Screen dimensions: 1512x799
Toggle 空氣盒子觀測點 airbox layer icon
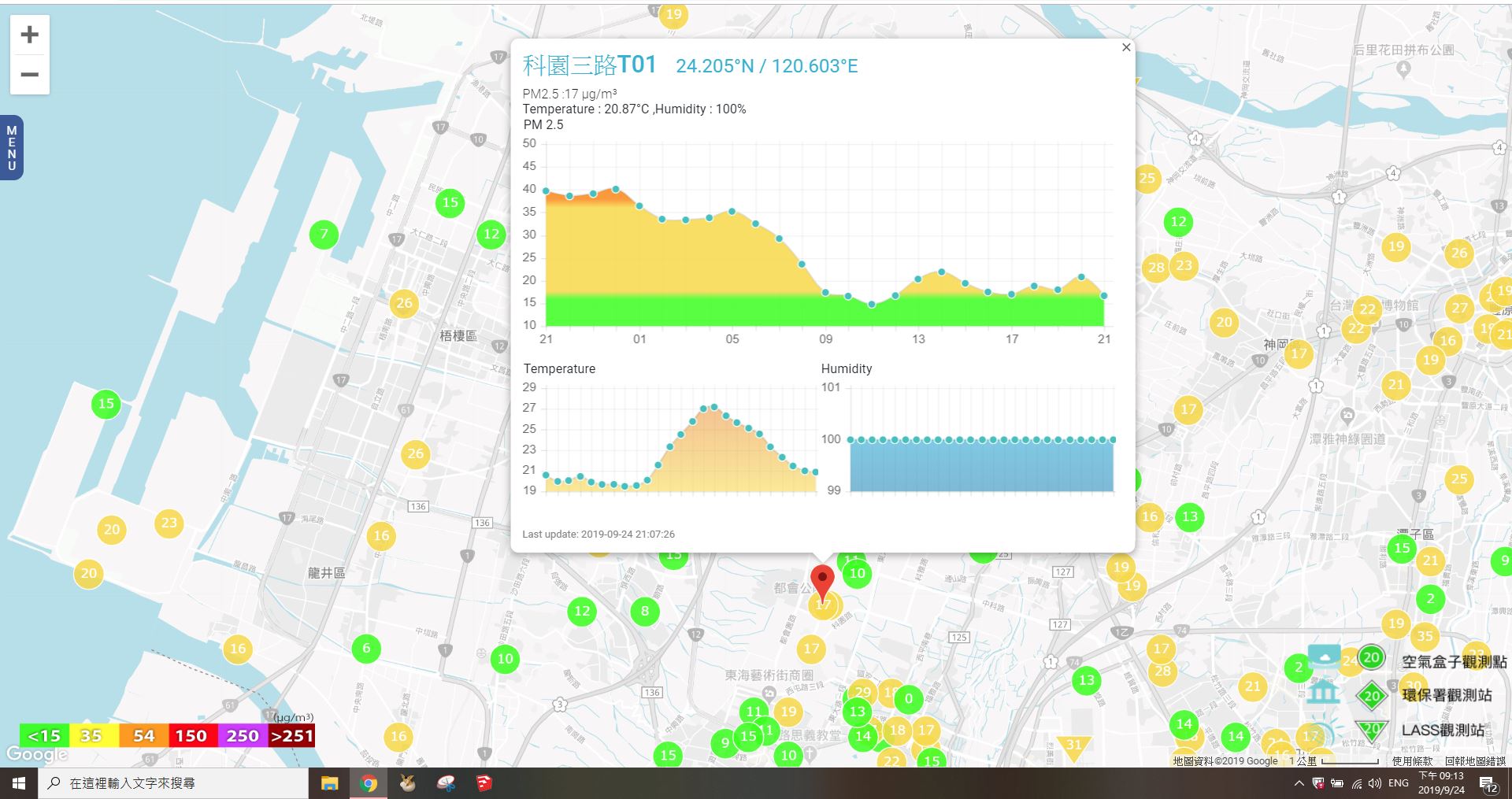point(1325,655)
